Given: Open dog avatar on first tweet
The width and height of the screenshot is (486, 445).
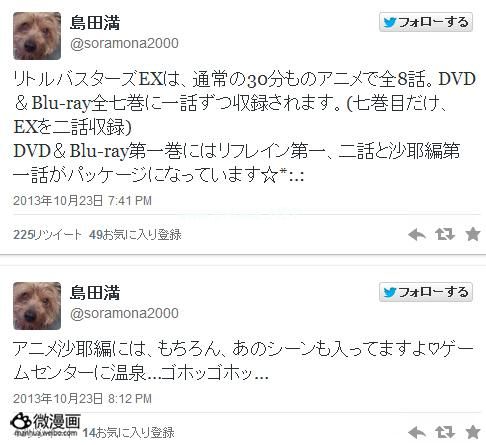Looking at the screenshot, I should pos(37,36).
